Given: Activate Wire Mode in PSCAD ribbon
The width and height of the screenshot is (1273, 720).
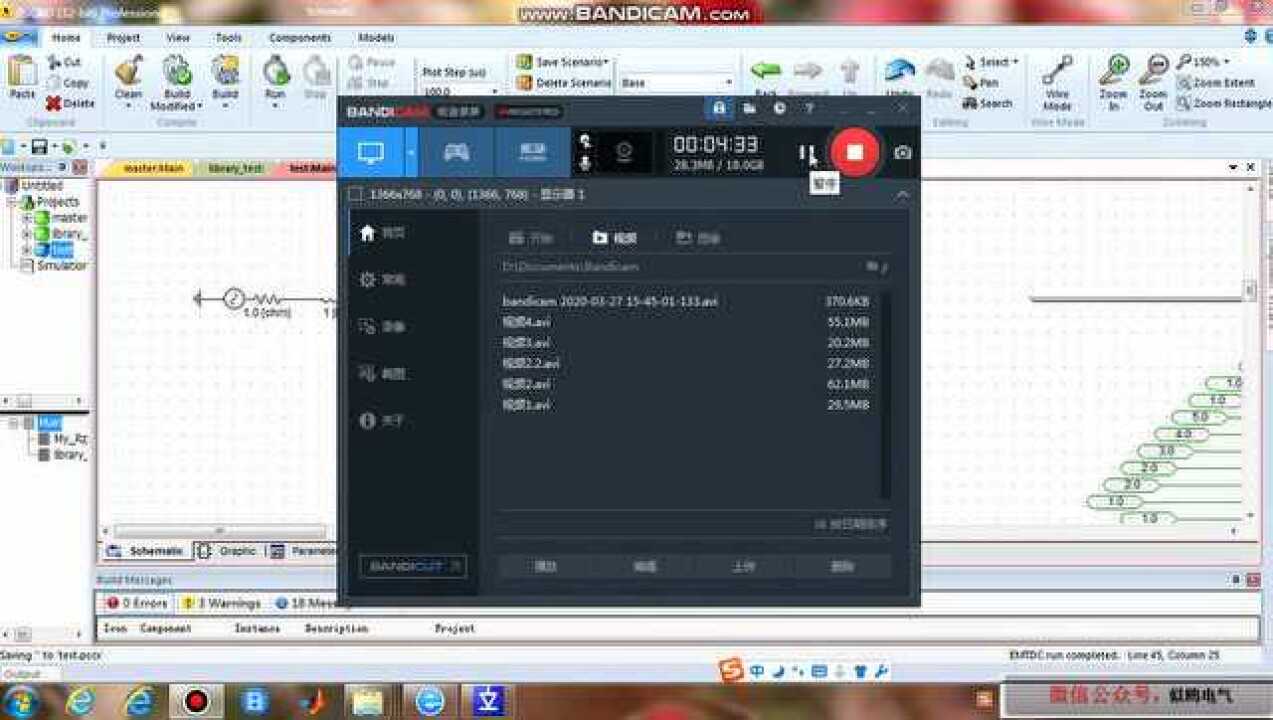Looking at the screenshot, I should pos(1056,82).
